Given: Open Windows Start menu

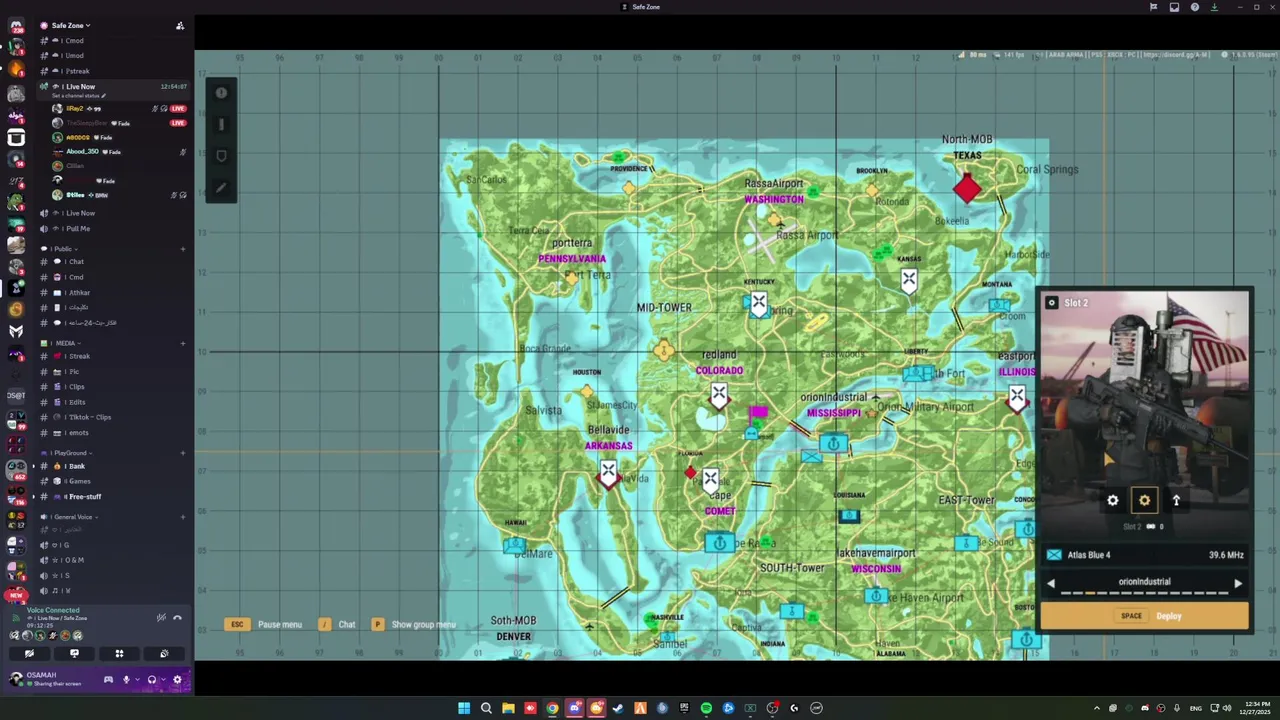Looking at the screenshot, I should pyautogui.click(x=464, y=708).
